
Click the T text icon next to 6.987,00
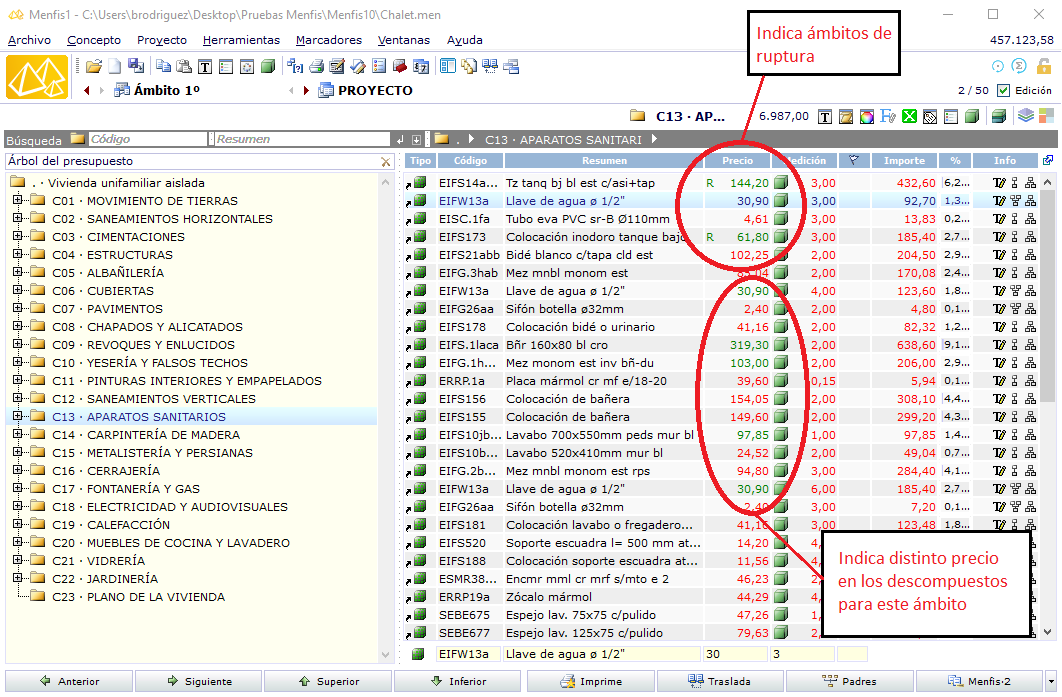[825, 117]
